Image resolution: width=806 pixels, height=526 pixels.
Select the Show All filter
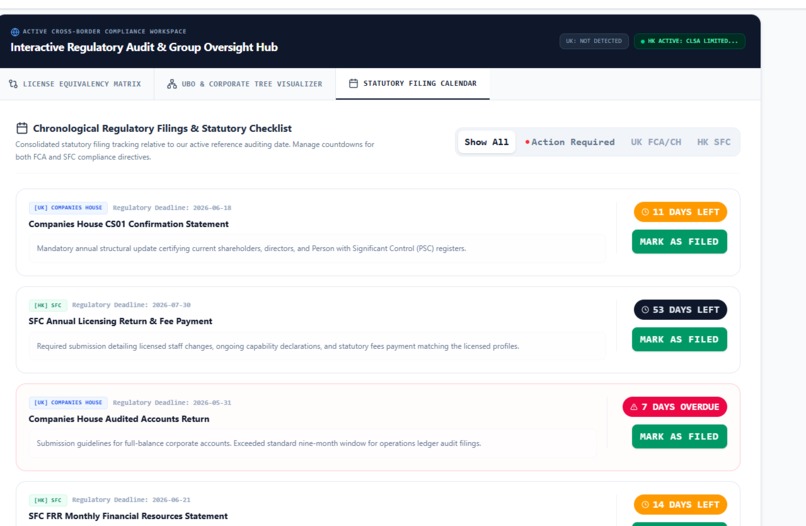(x=486, y=142)
